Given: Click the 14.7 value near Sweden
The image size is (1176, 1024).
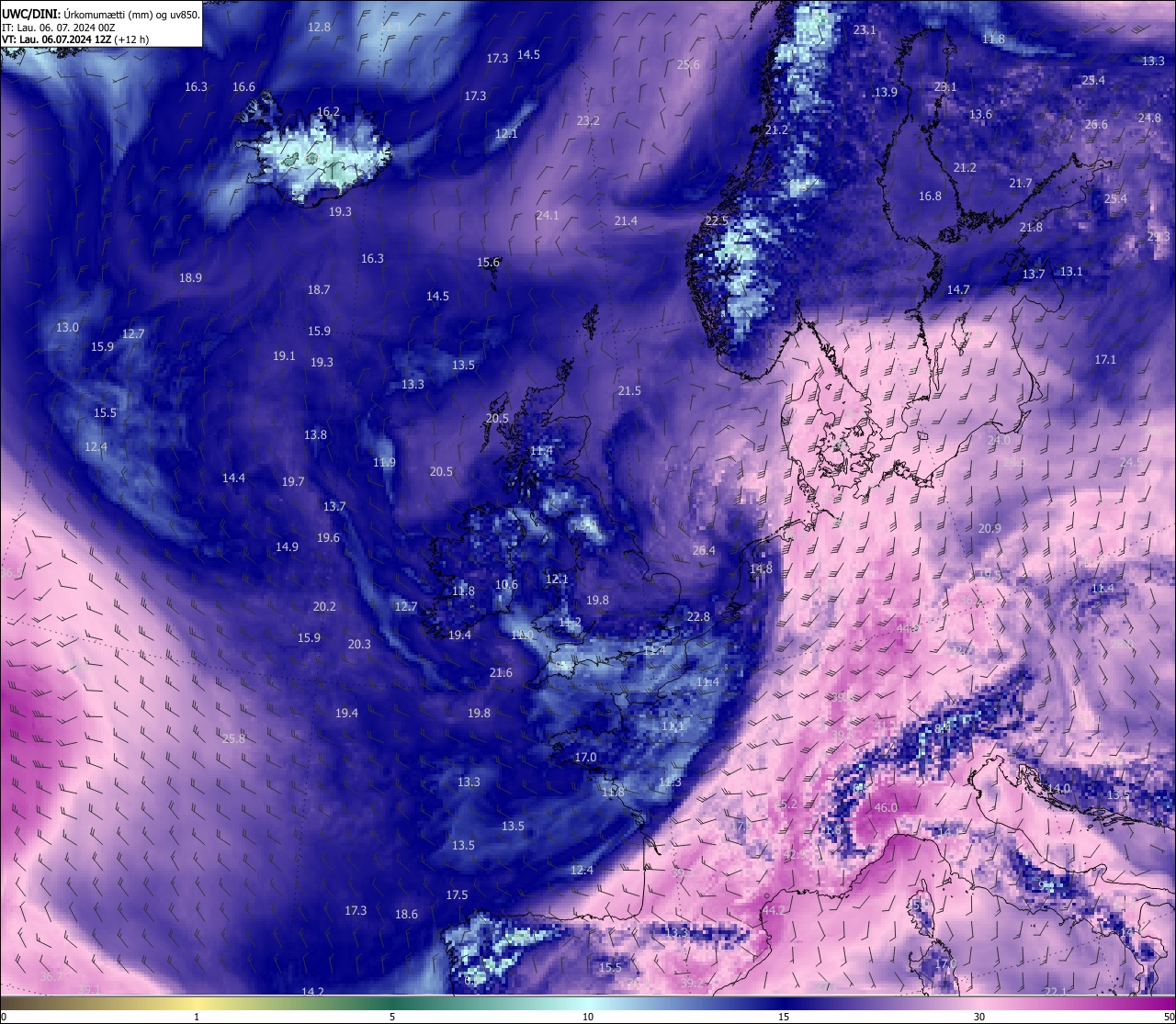Looking at the screenshot, I should 958,289.
